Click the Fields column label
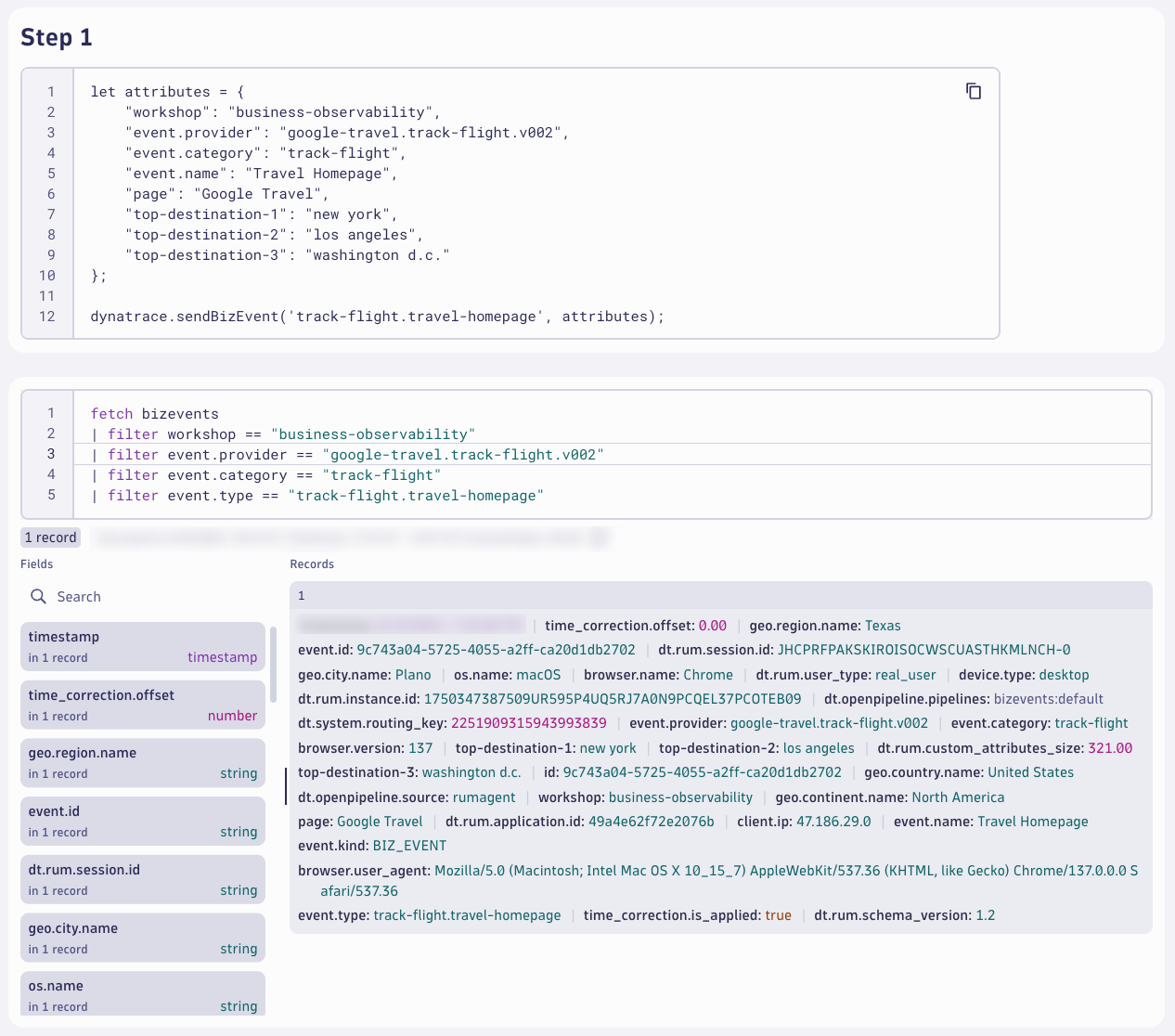This screenshot has width=1175, height=1036. 37,564
